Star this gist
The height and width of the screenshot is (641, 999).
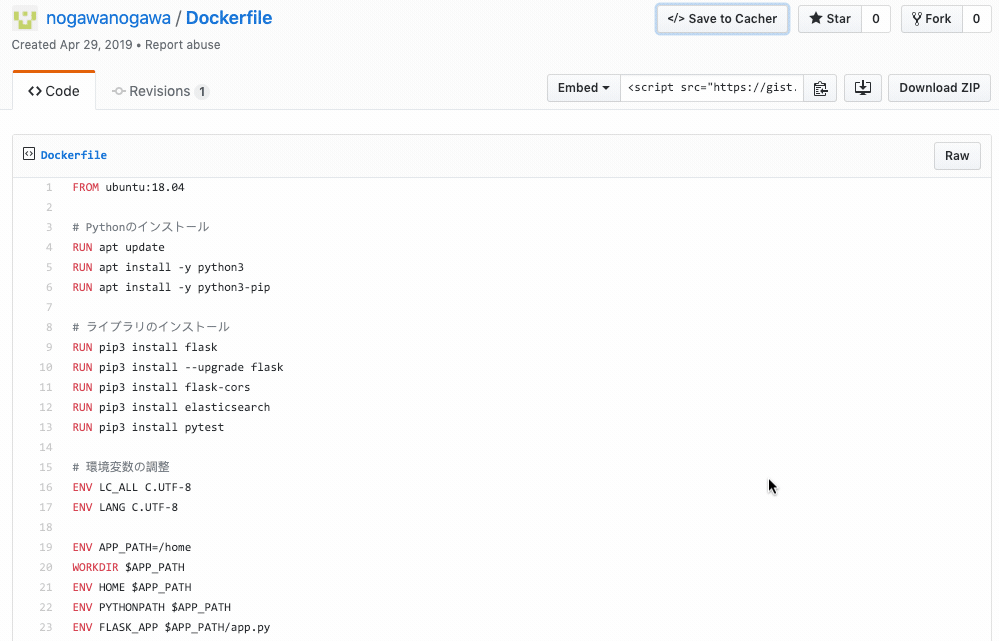point(830,18)
